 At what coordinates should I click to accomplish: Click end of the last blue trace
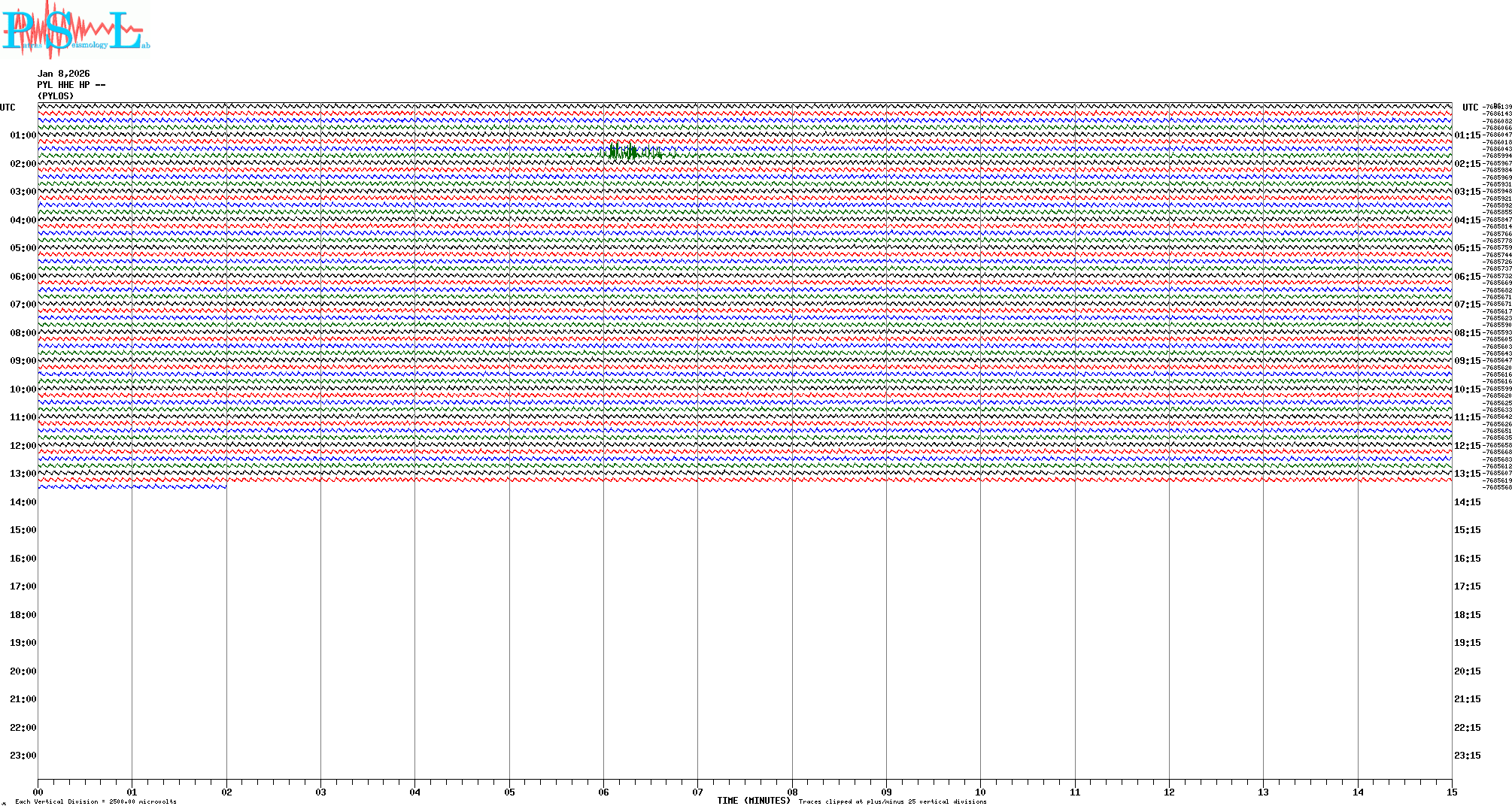(x=225, y=487)
